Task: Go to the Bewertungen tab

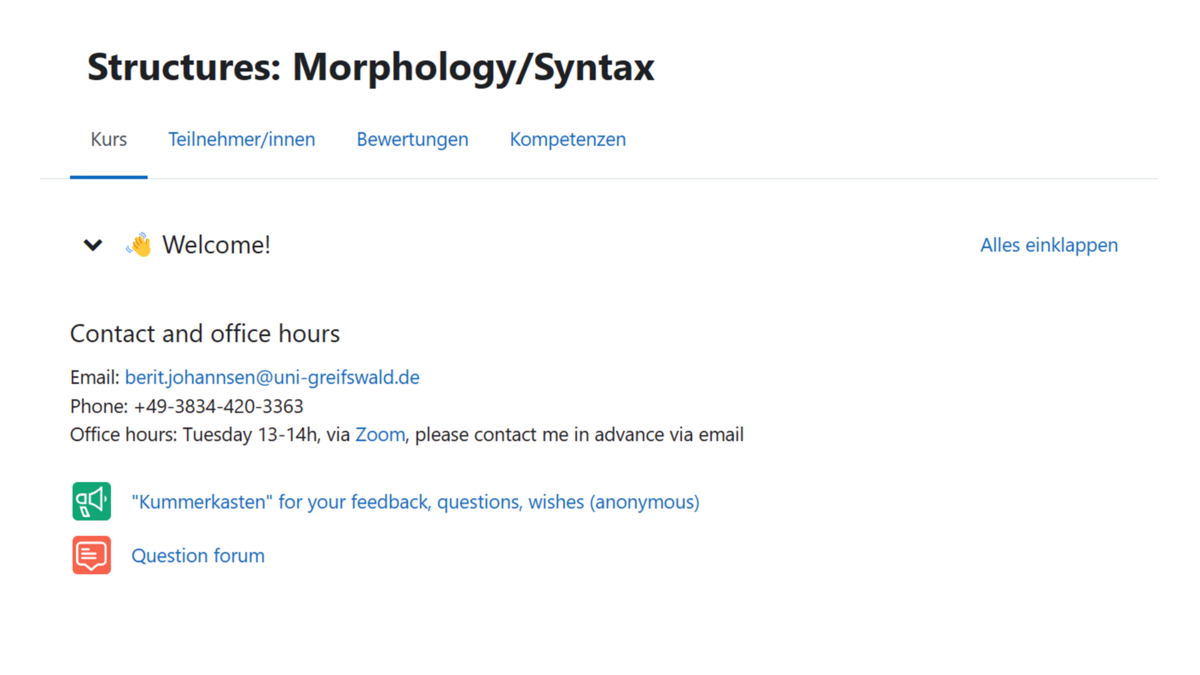Action: (x=412, y=140)
